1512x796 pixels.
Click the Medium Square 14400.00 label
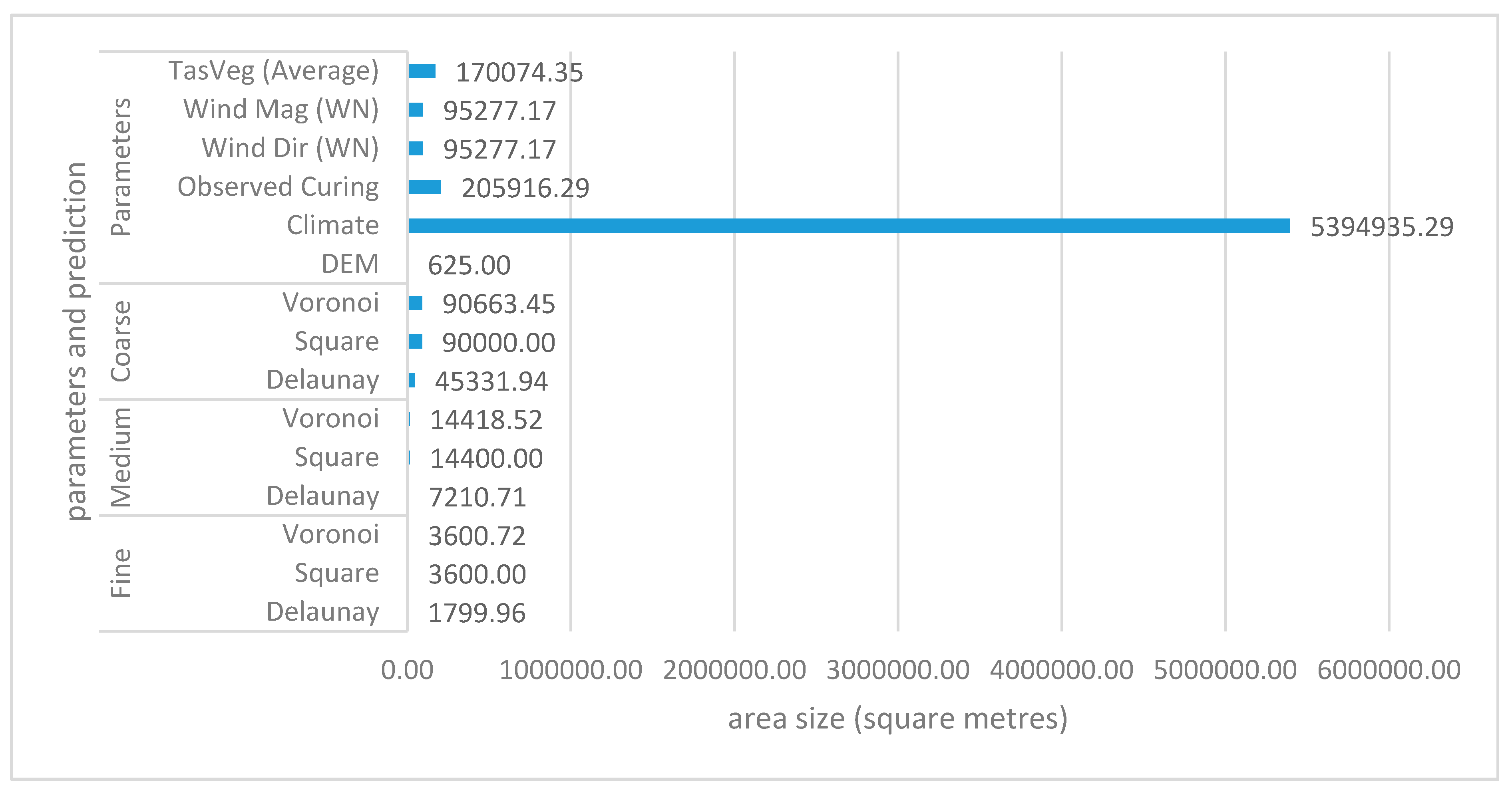click(486, 459)
